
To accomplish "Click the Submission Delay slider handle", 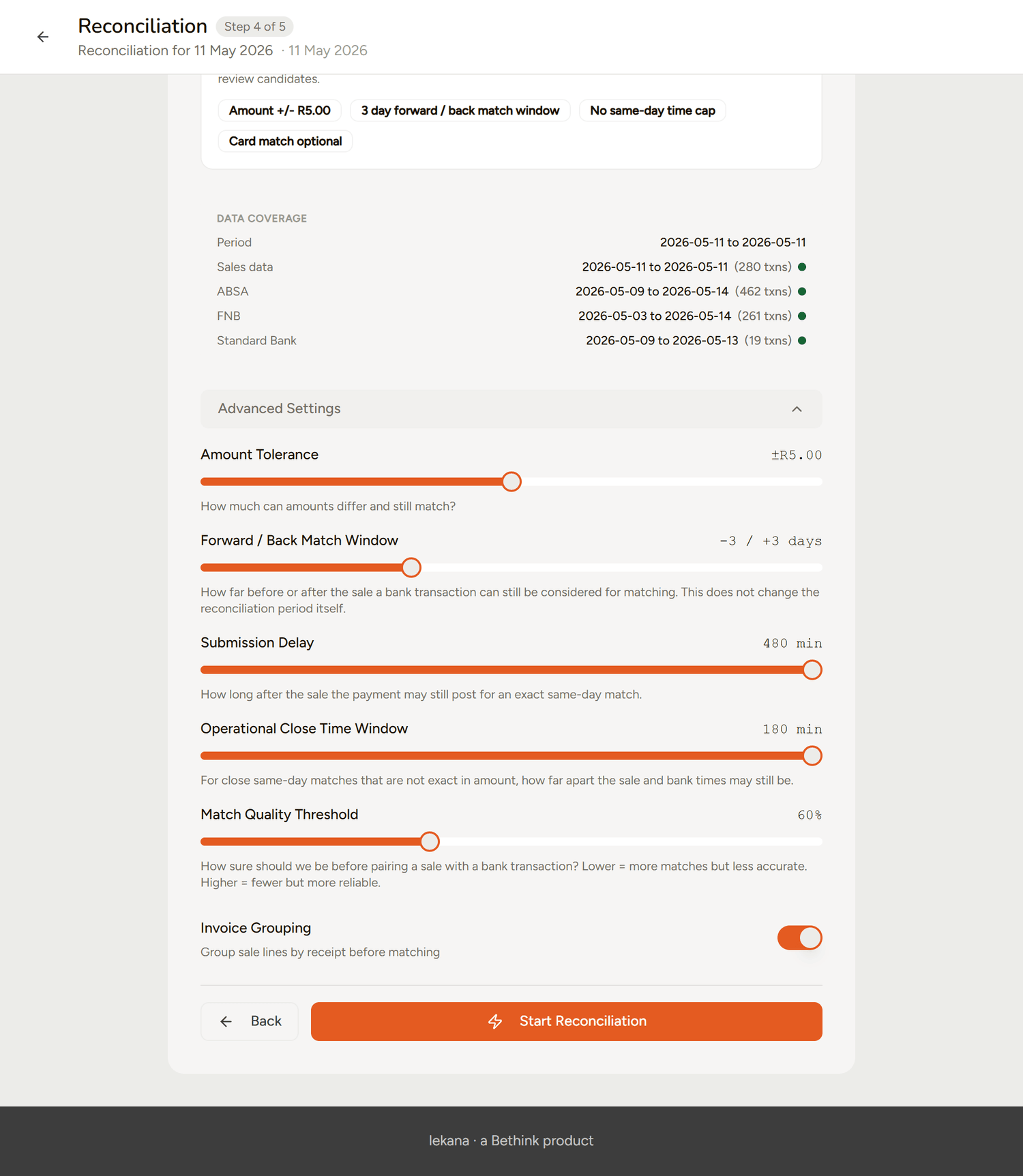I will point(812,670).
